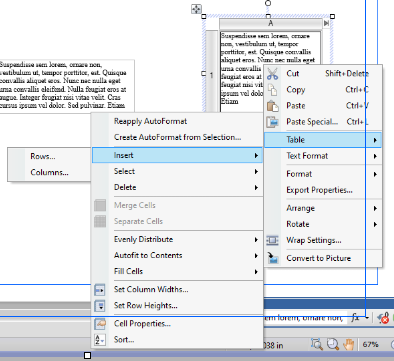Open the Text Format submenu
This screenshot has height=361, width=394.
point(323,156)
